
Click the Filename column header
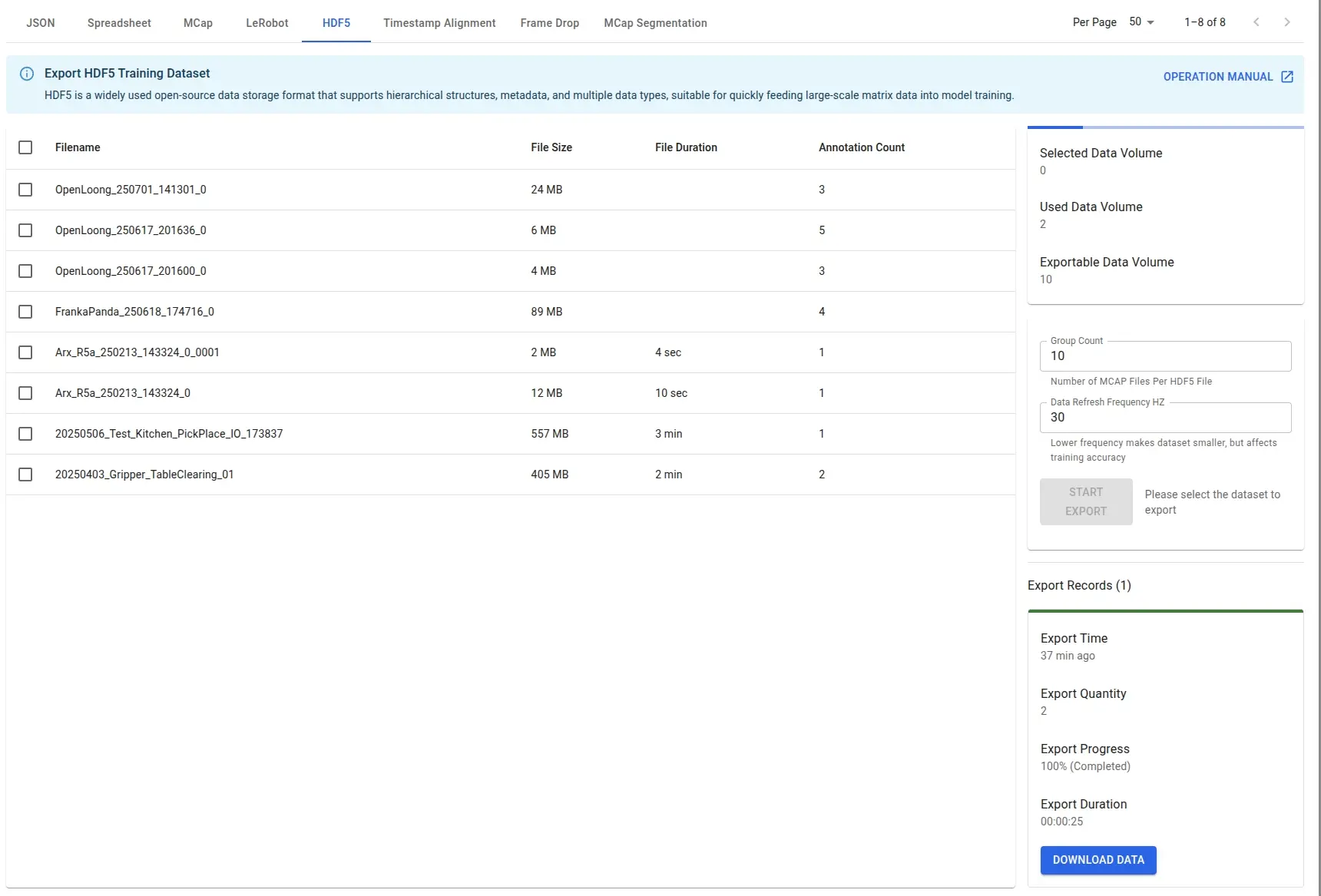coord(78,147)
